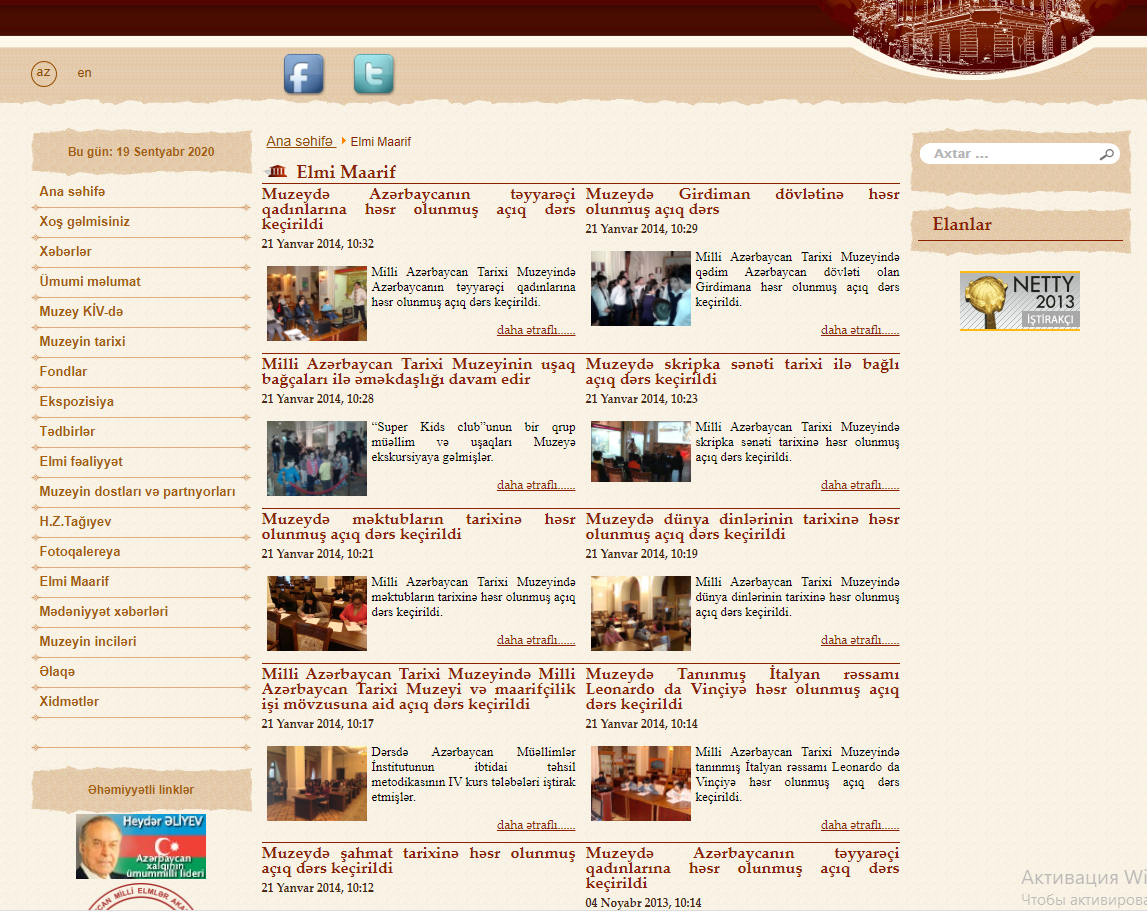Click the Elanlar section heading
The image size is (1147, 916).
pos(962,225)
